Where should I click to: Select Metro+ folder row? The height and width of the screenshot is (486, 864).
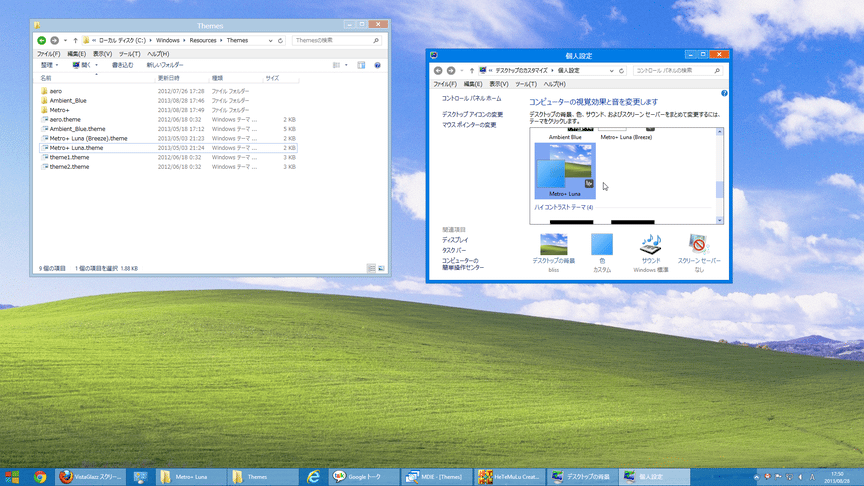click(x=169, y=110)
